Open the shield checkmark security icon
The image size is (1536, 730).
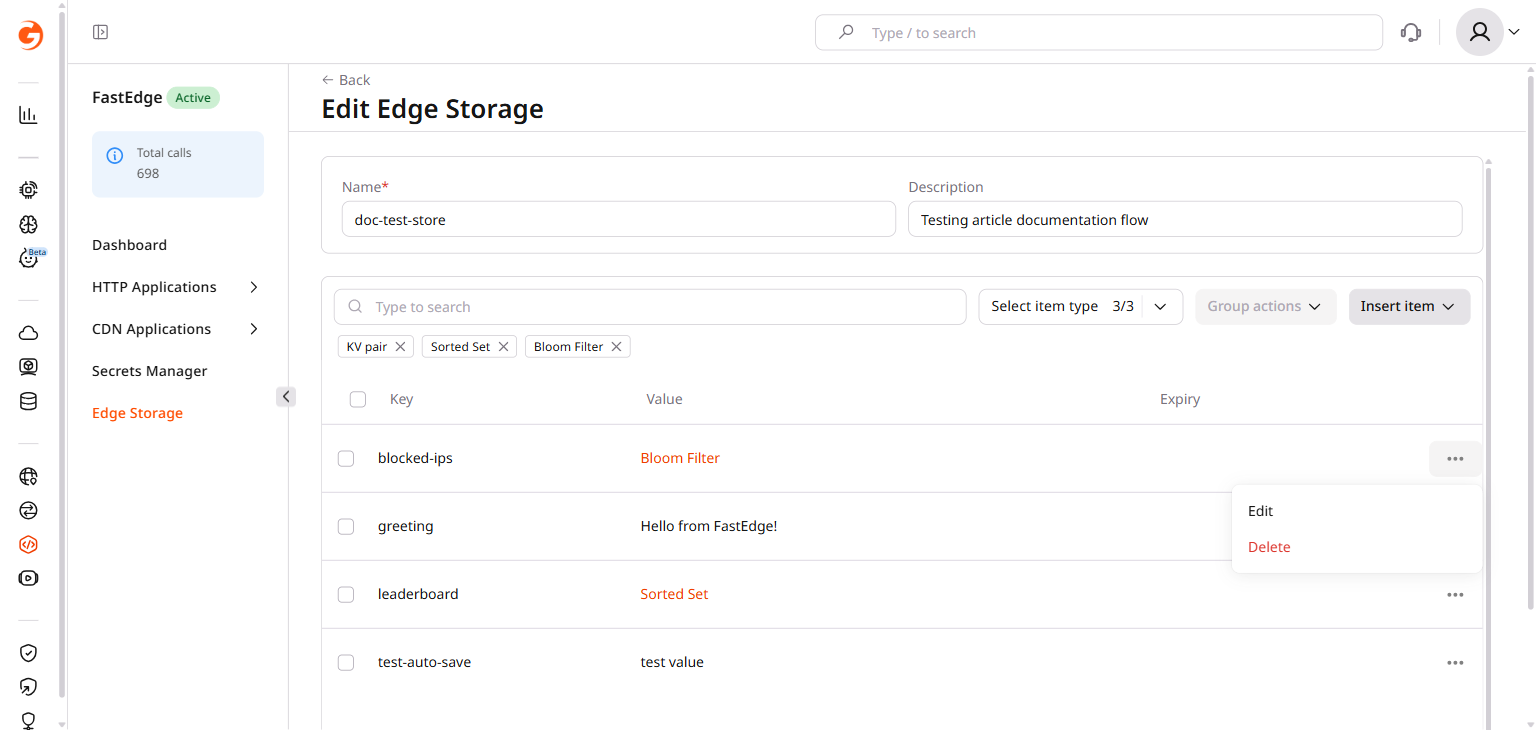pyautogui.click(x=28, y=653)
